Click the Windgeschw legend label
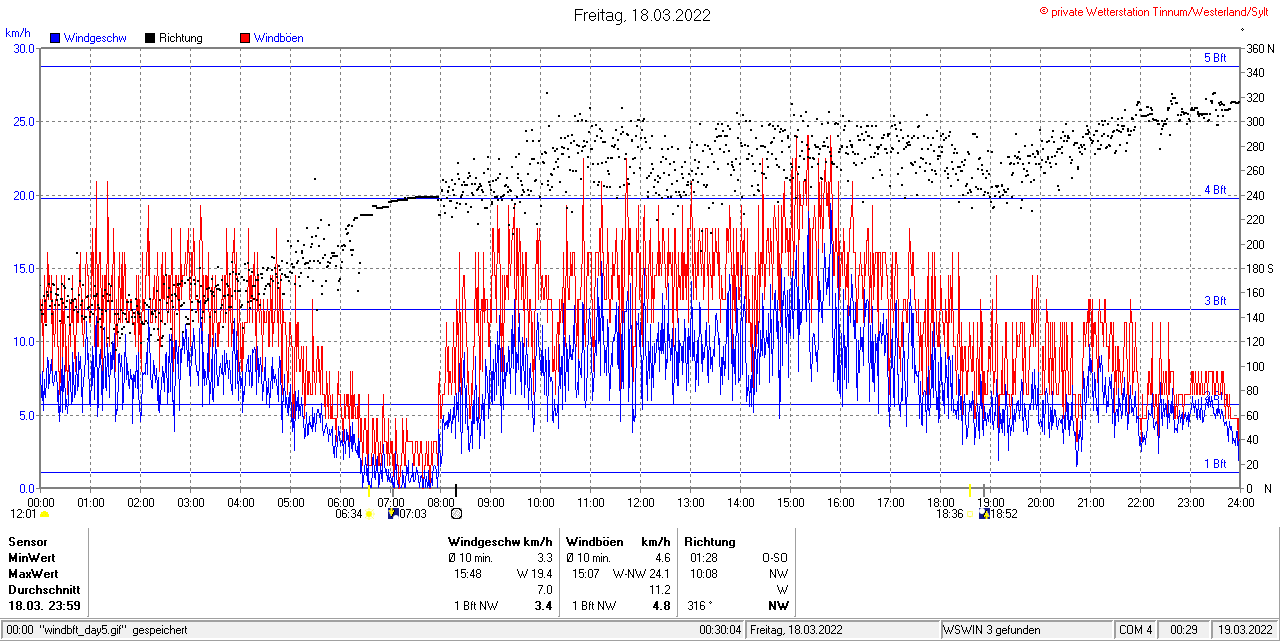This screenshot has width=1280, height=641. tap(95, 38)
